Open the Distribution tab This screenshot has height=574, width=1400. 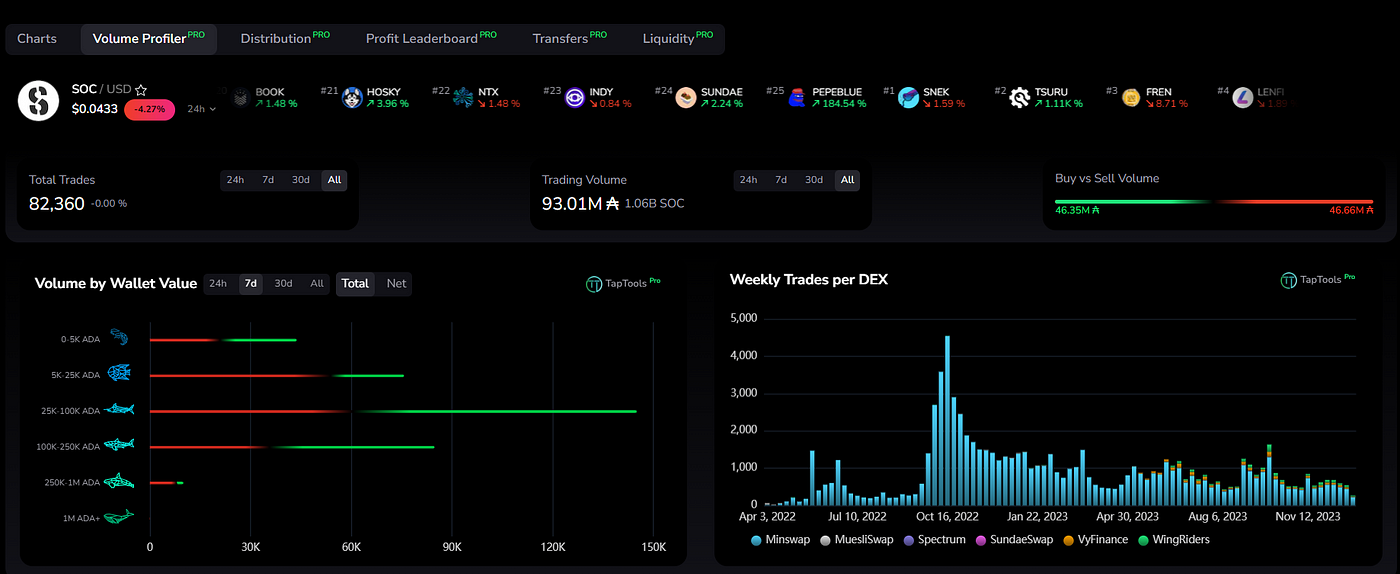point(285,39)
